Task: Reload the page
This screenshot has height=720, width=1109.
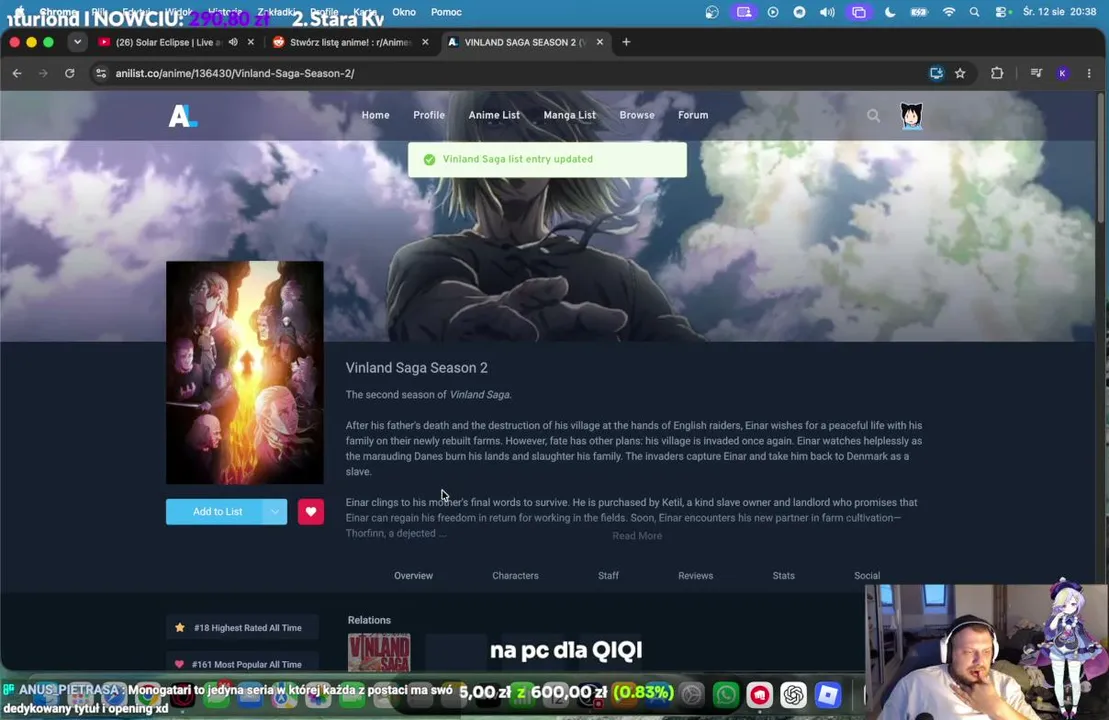Action: [x=69, y=73]
